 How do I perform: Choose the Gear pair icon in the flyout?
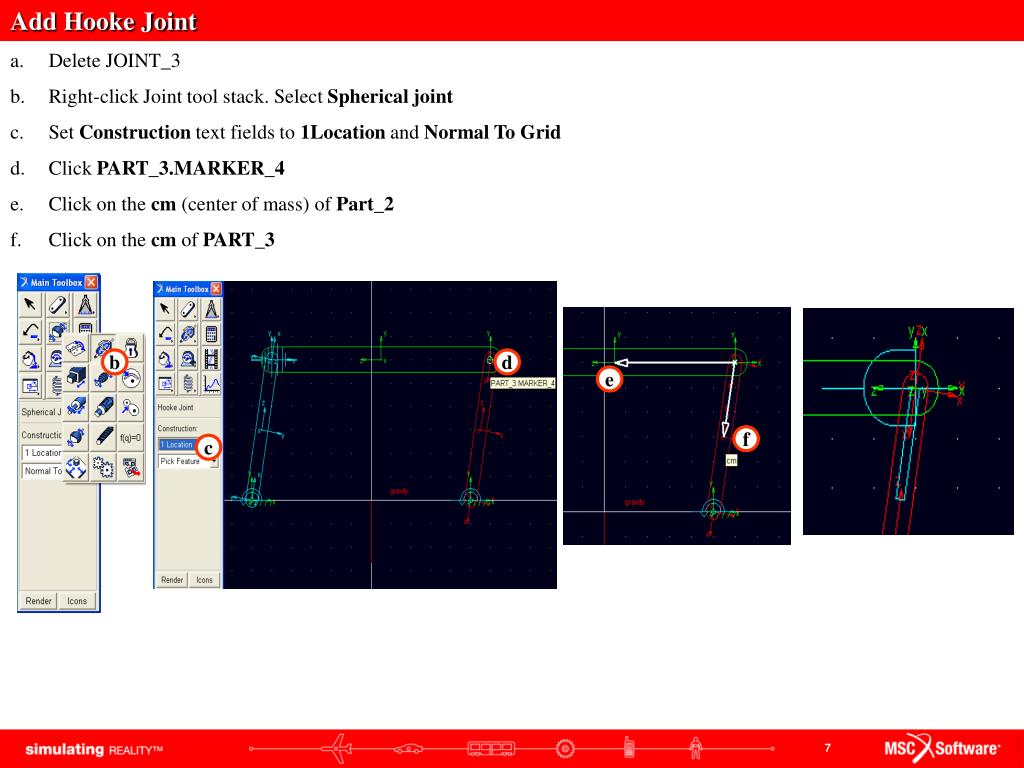tap(103, 467)
